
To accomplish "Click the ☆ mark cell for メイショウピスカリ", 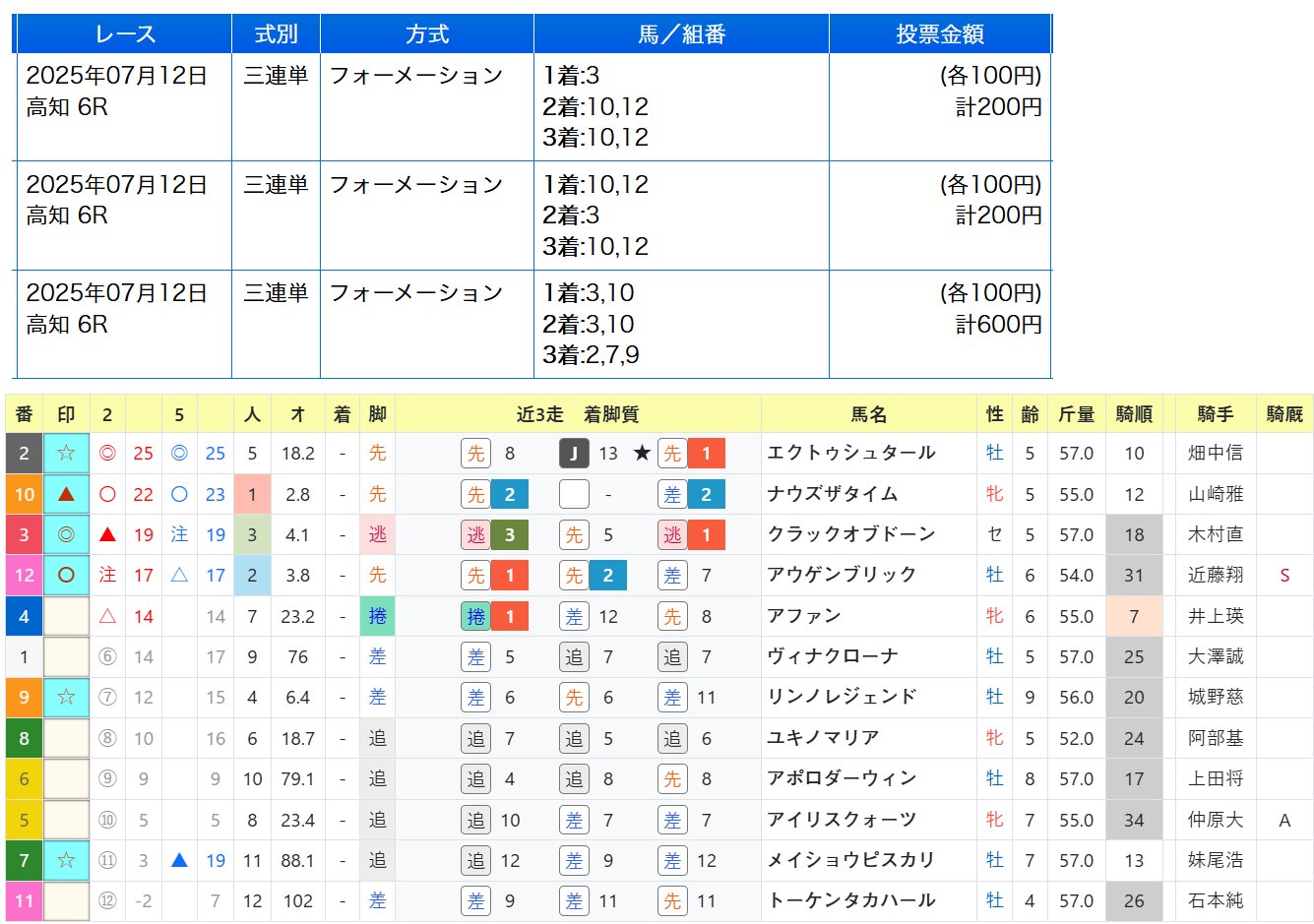I will pyautogui.click(x=66, y=860).
